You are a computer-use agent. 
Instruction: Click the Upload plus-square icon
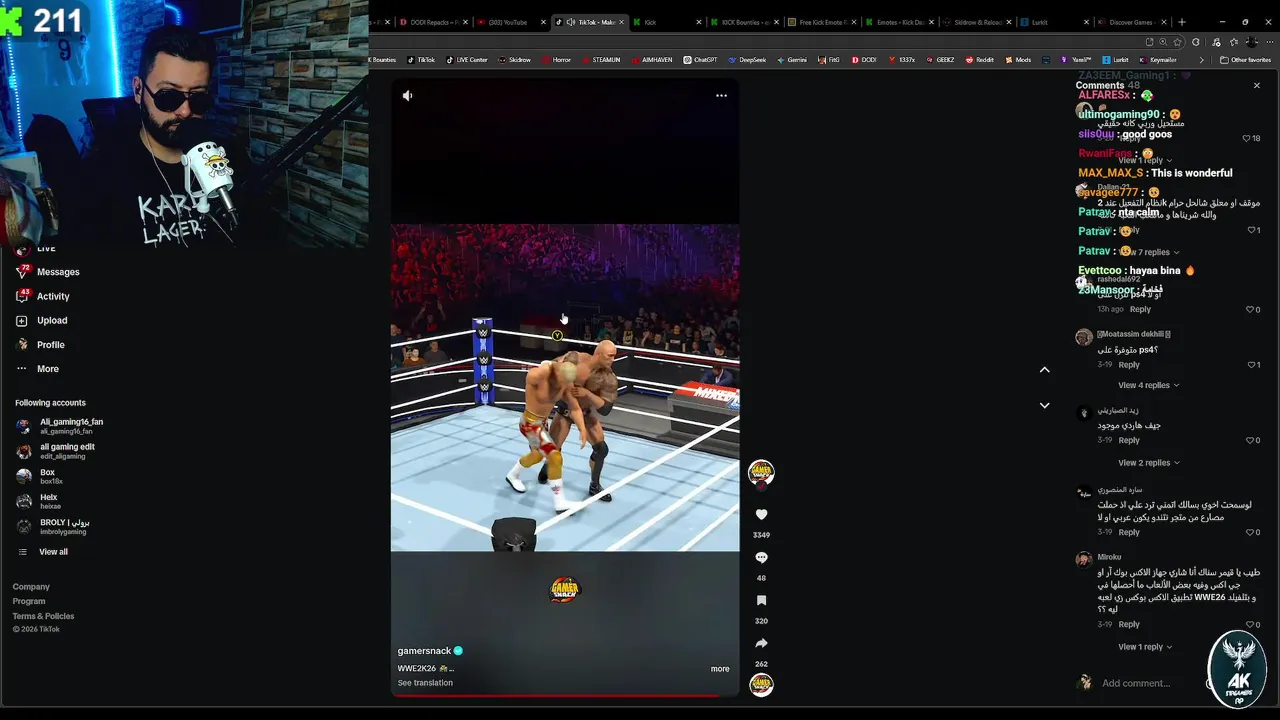coord(22,321)
